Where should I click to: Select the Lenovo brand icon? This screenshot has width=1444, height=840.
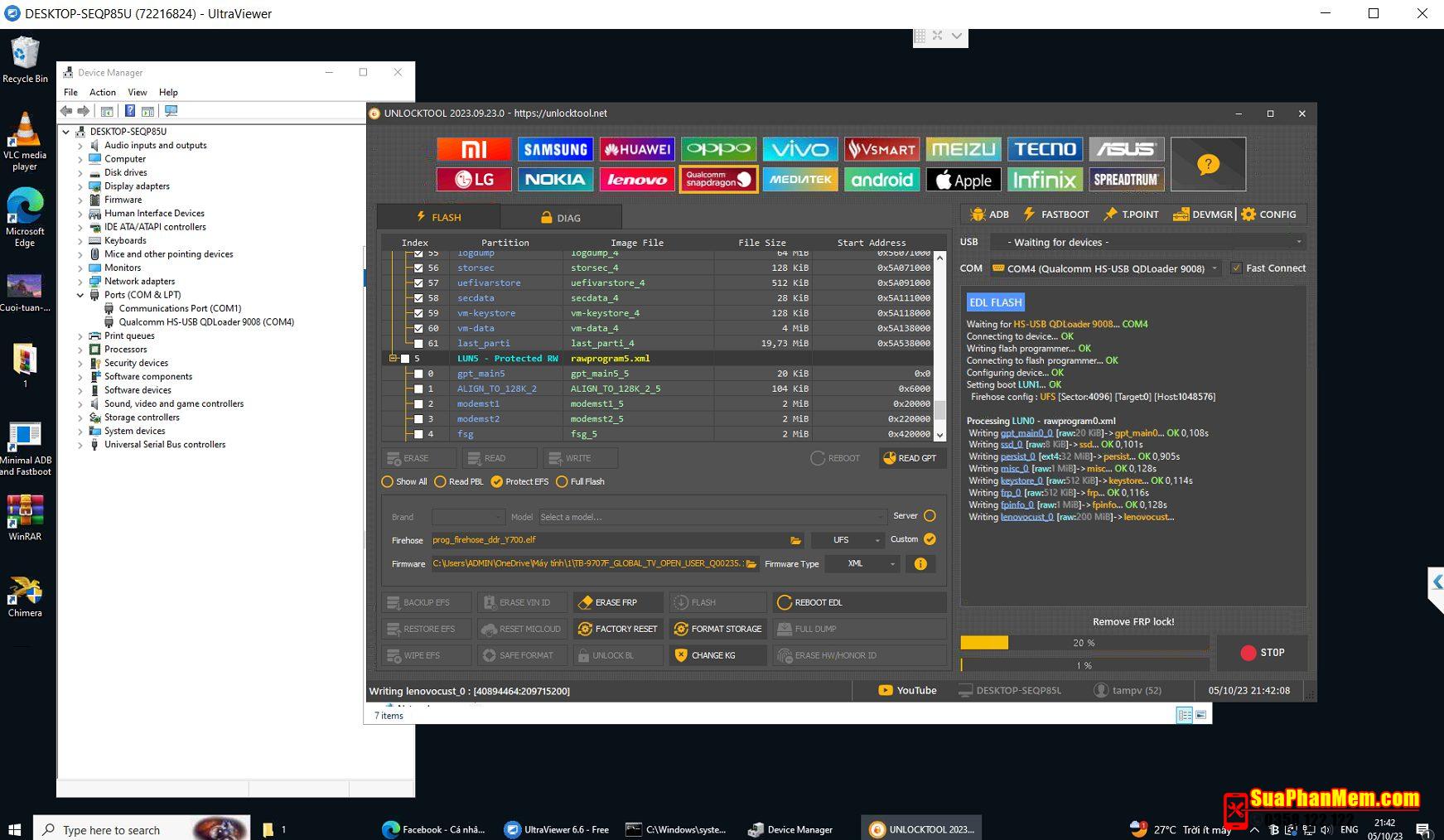[637, 179]
